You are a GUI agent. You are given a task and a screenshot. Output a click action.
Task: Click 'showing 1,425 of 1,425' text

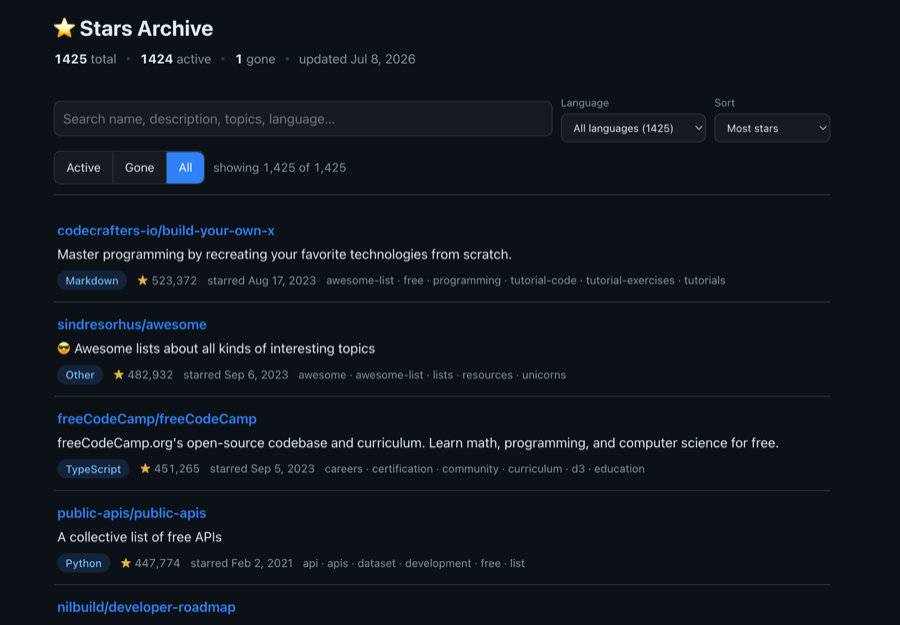280,168
